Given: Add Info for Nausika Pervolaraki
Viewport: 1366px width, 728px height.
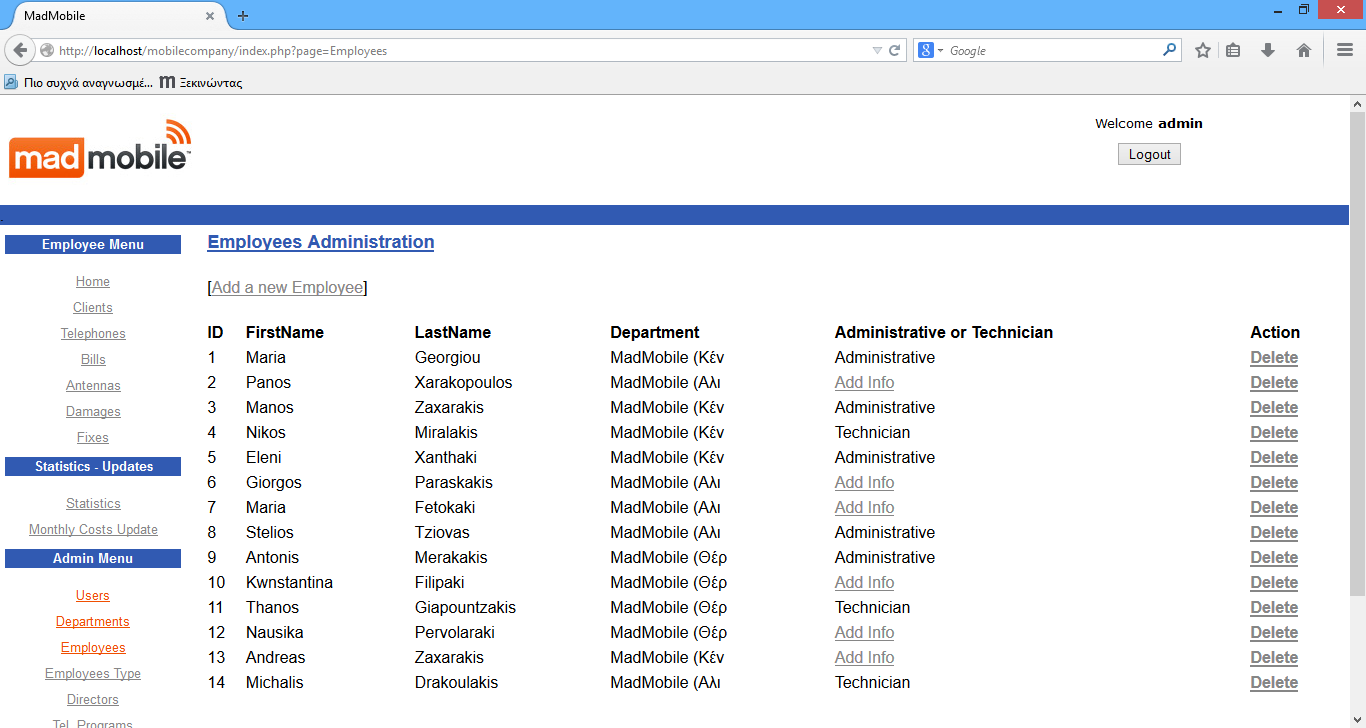Looking at the screenshot, I should click(864, 633).
